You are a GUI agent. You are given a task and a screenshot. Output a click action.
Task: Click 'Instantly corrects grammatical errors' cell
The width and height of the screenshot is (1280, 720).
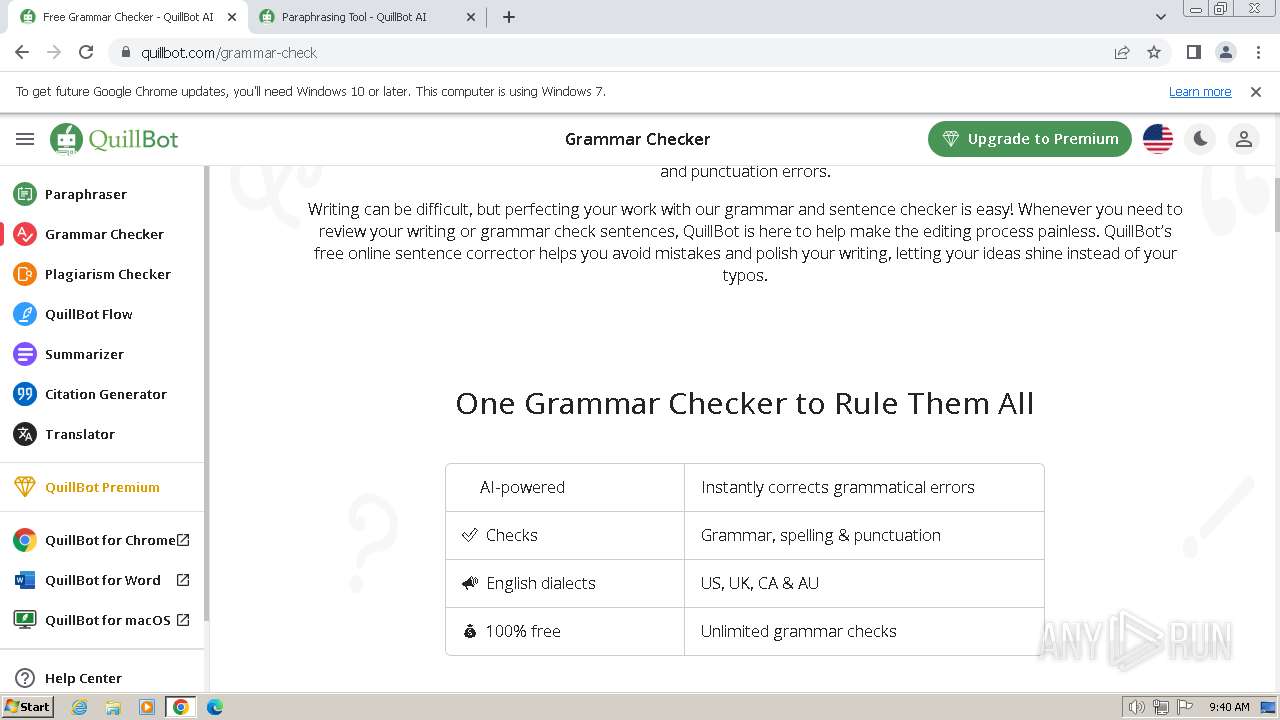(x=864, y=488)
